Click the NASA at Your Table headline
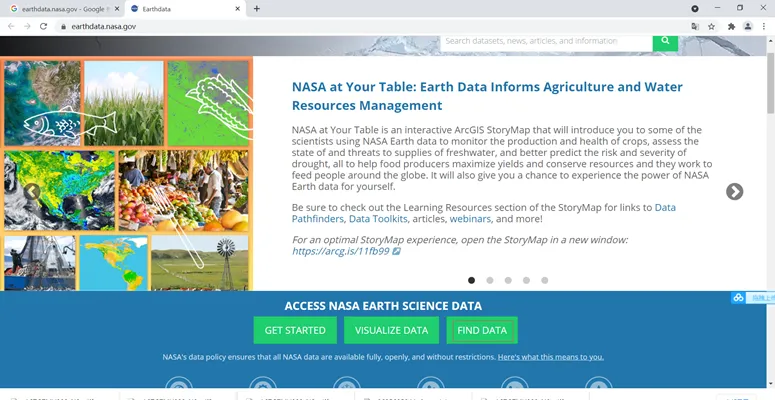775x400 pixels. click(487, 96)
